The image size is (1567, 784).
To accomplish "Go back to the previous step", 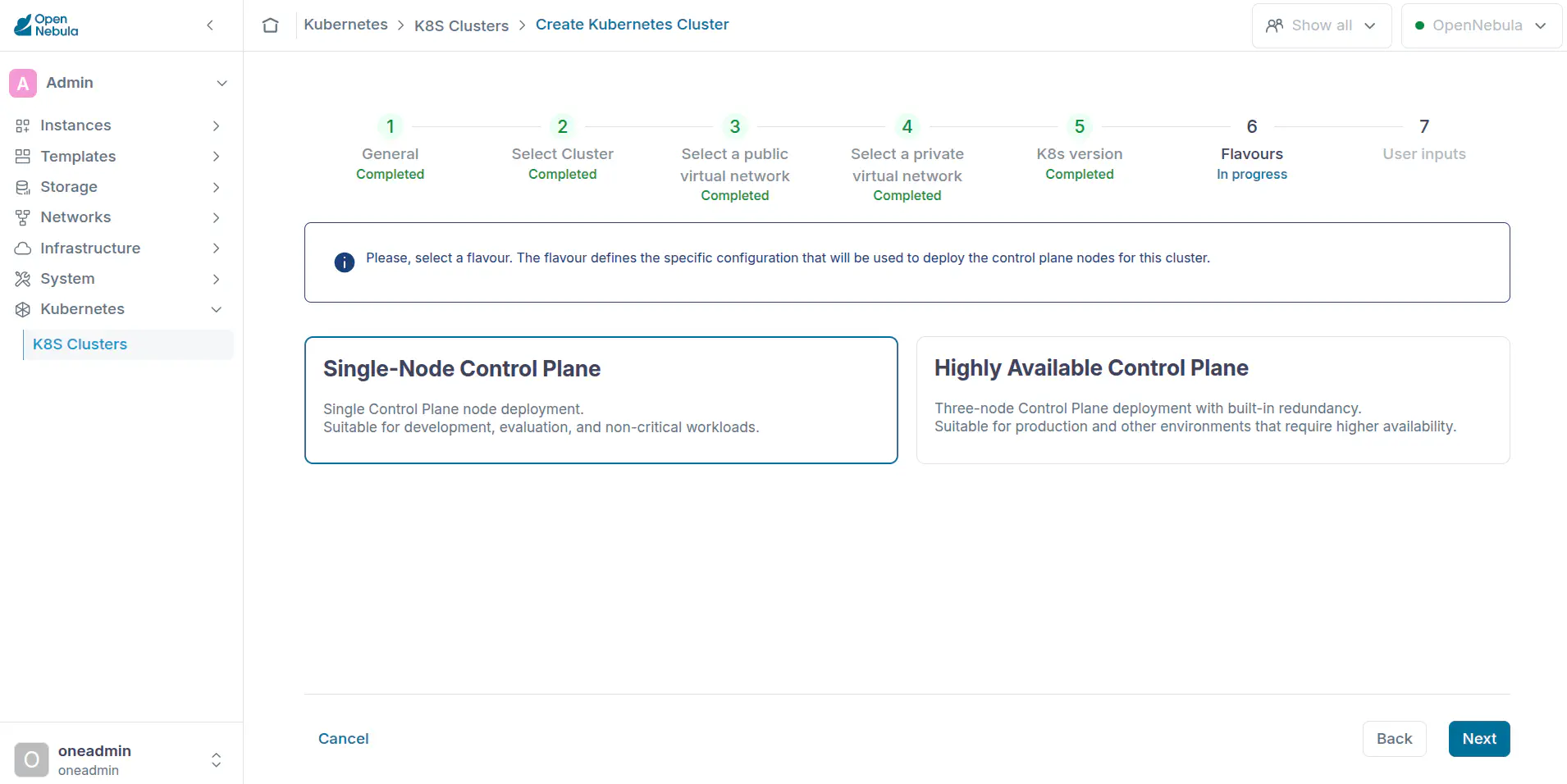I will [1395, 739].
